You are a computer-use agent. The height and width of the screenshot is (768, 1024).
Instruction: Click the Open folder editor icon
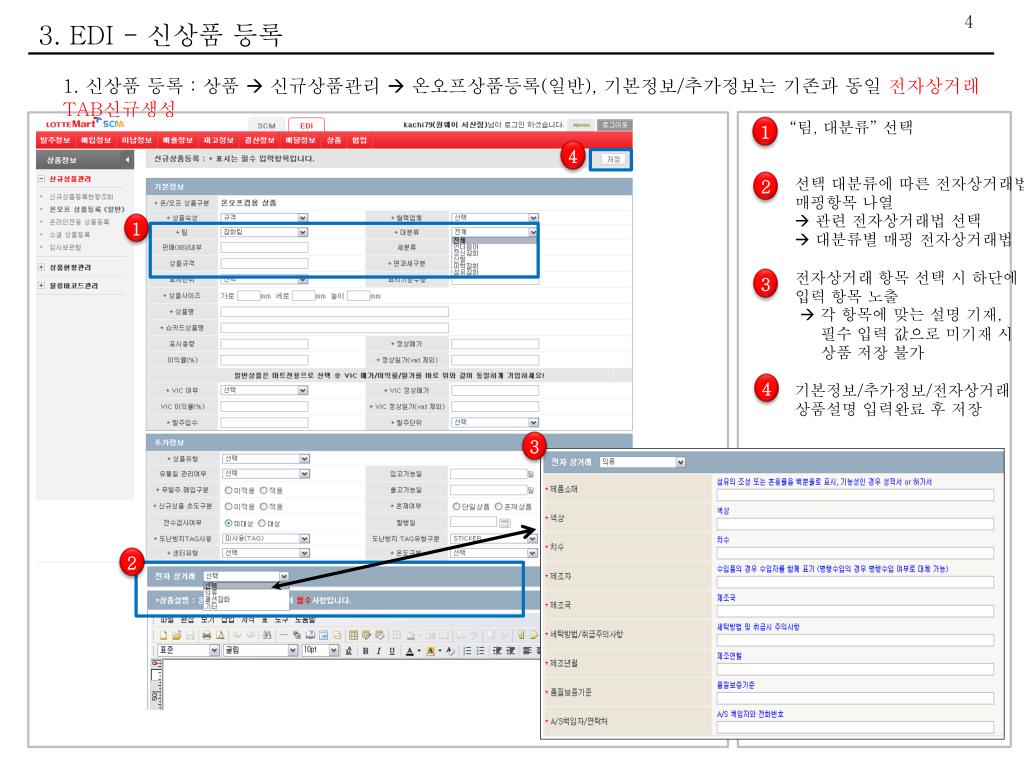point(176,635)
